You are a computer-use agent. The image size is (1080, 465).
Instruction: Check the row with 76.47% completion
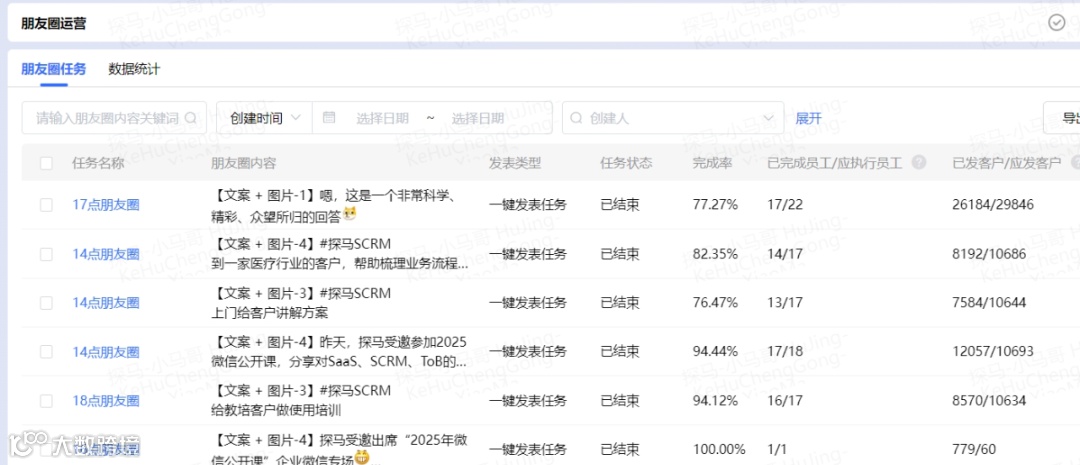click(x=46, y=302)
